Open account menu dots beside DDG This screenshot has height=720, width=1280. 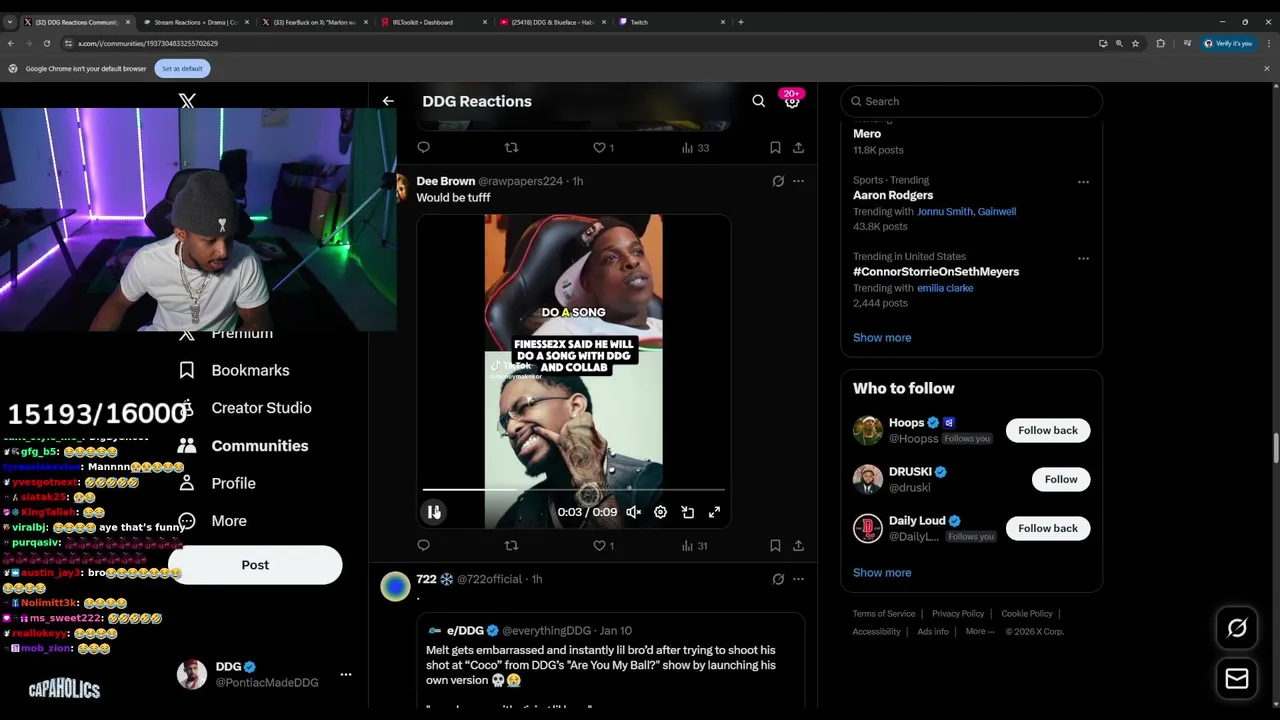(345, 675)
